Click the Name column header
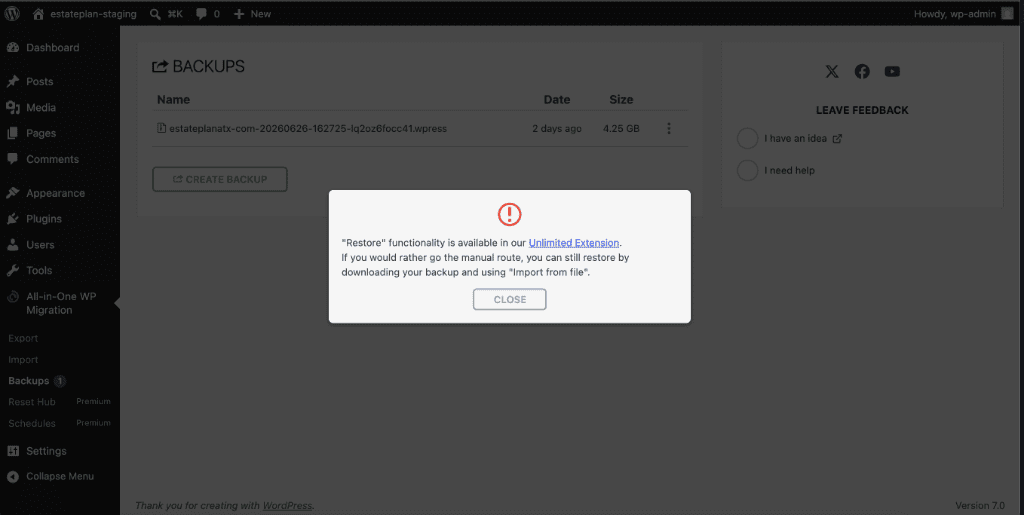 tap(173, 100)
